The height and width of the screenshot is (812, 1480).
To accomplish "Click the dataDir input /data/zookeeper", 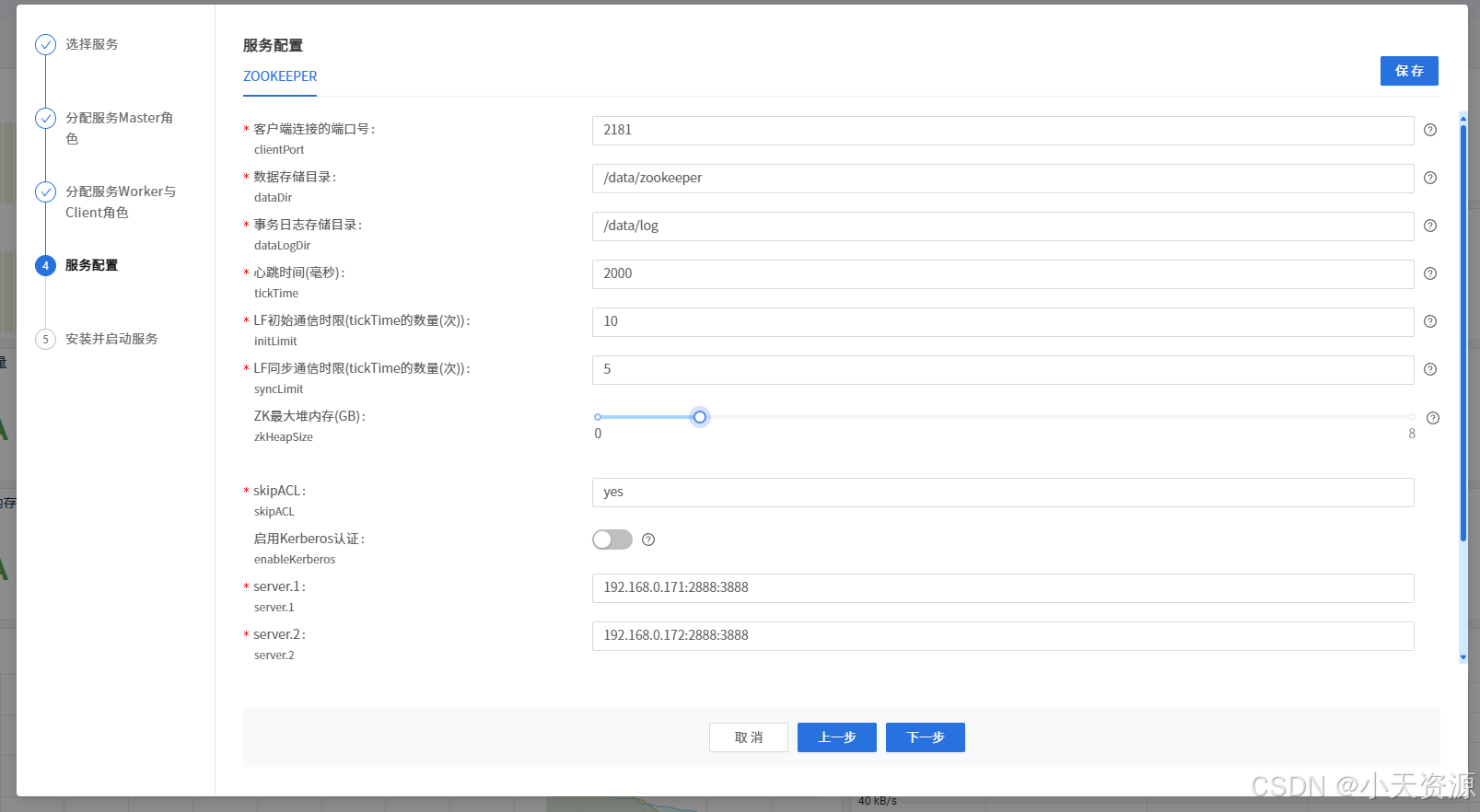I will tap(1003, 179).
